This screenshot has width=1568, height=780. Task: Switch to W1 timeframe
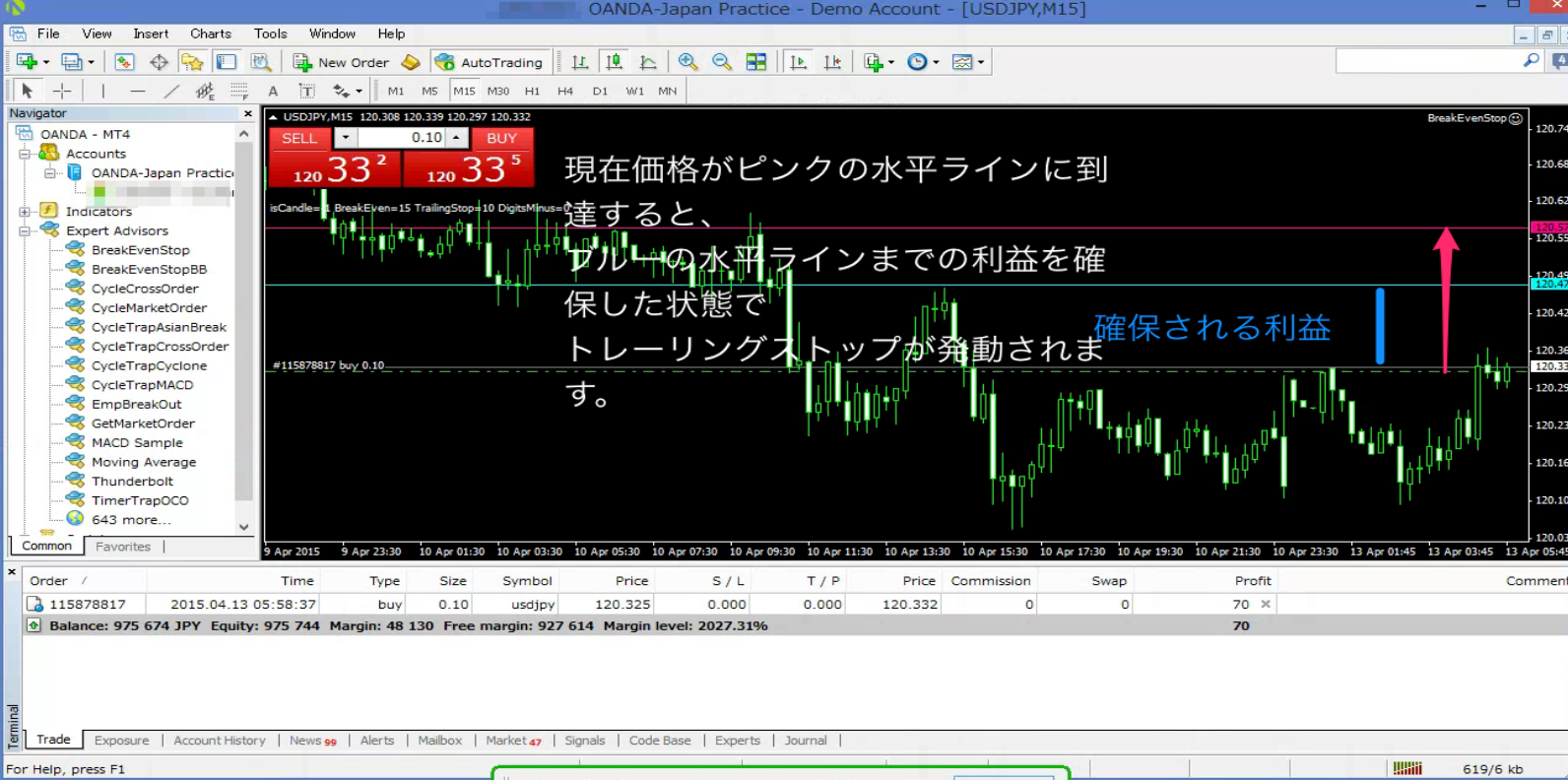coord(635,91)
